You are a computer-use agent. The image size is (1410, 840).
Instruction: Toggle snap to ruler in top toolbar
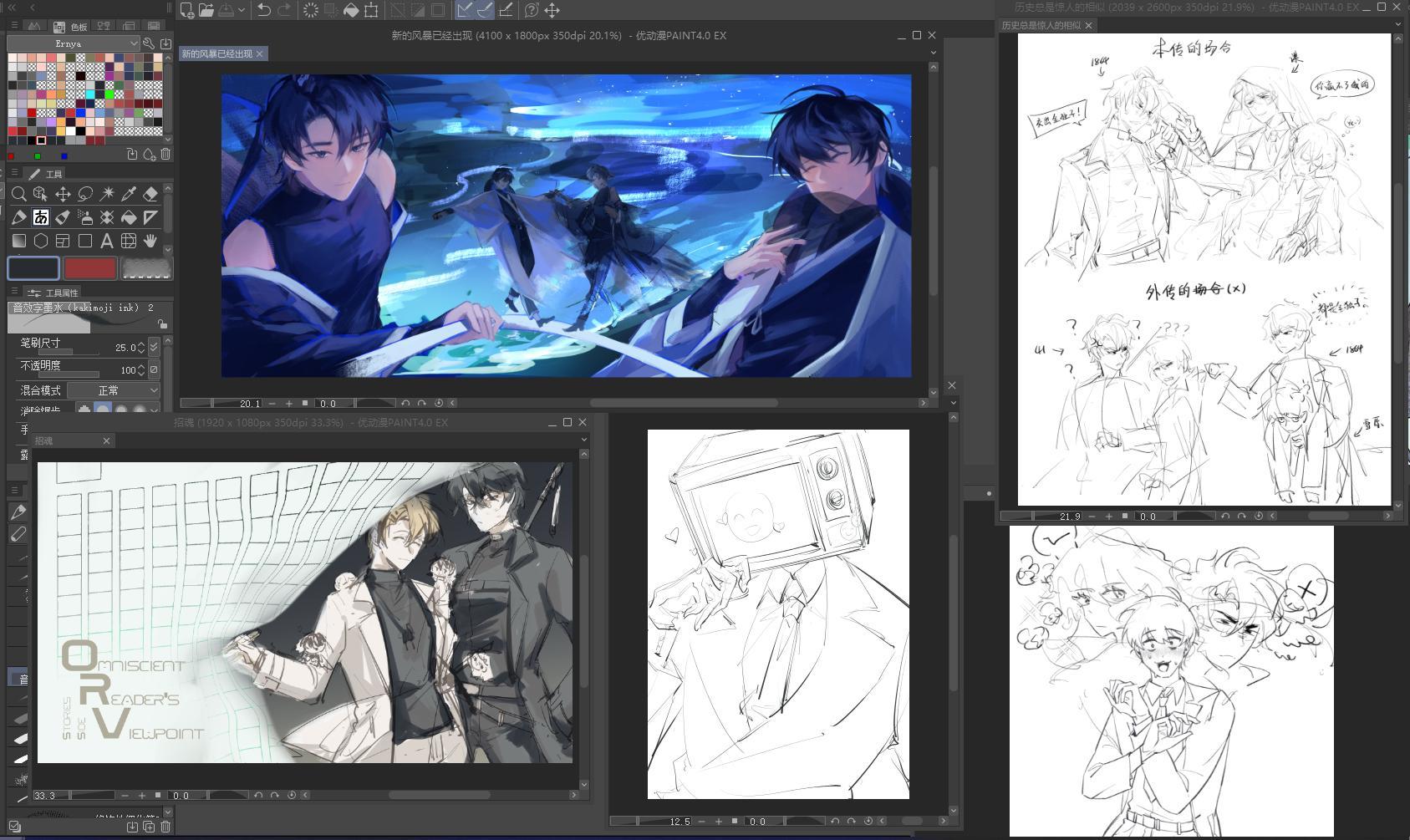click(465, 10)
